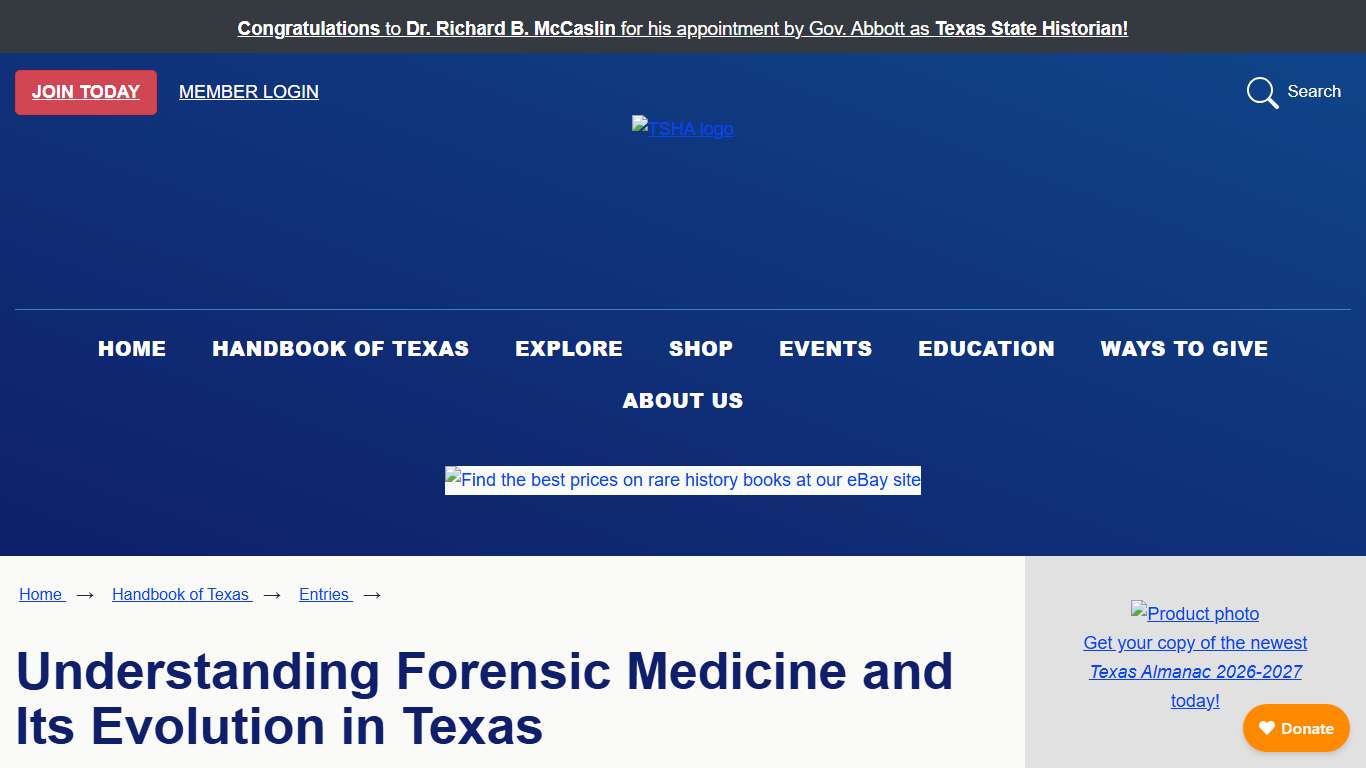Viewport: 1366px width, 768px height.
Task: Click the HOME navigation item
Action: (131, 348)
